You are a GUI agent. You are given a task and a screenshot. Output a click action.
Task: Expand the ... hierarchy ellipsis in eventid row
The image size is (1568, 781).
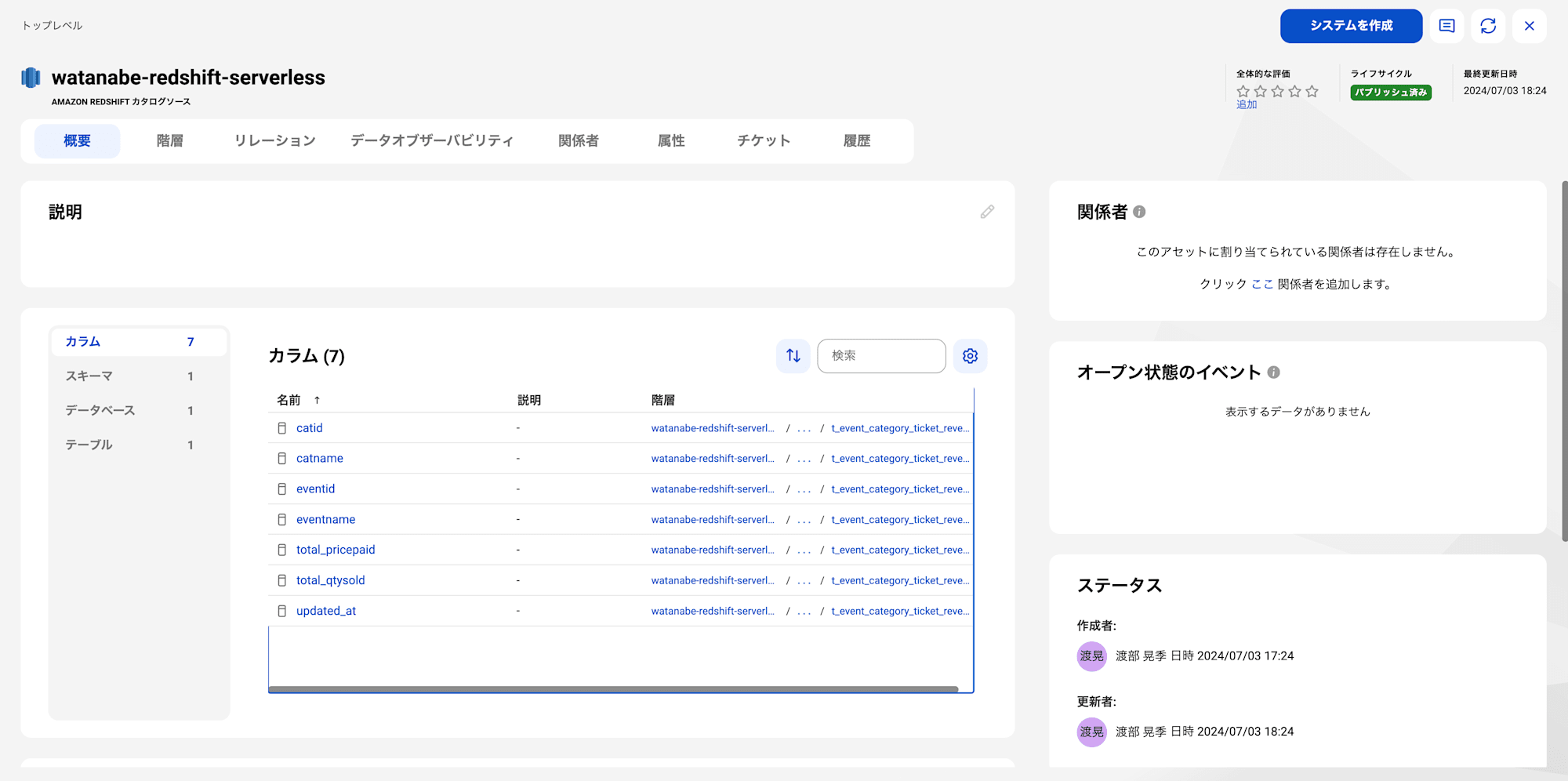pos(804,489)
